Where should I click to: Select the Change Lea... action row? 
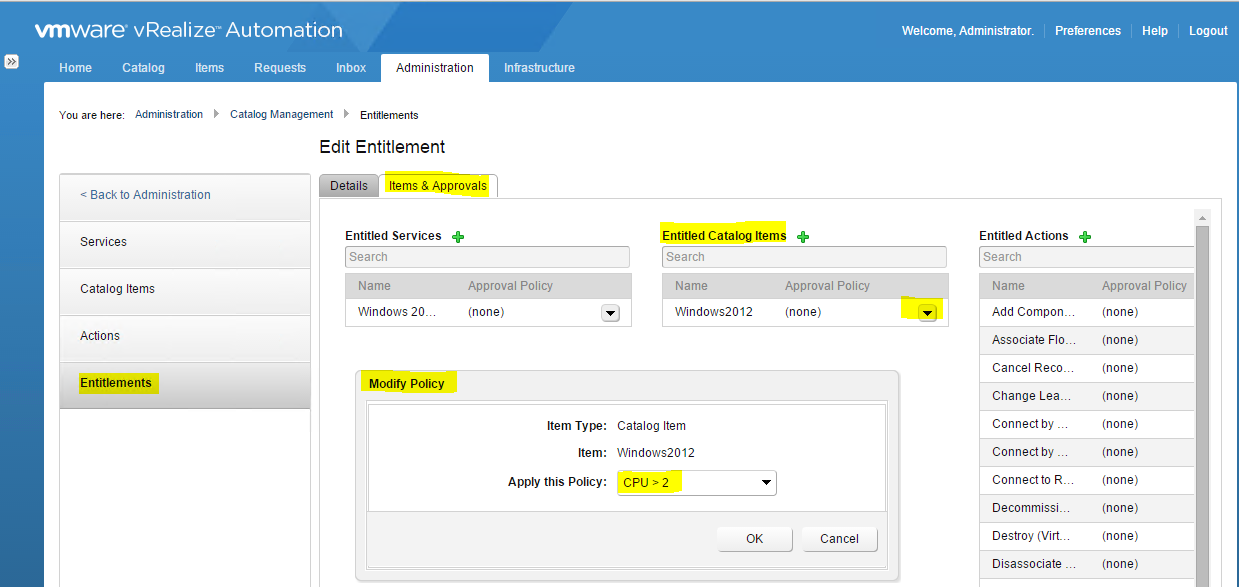[1087, 397]
